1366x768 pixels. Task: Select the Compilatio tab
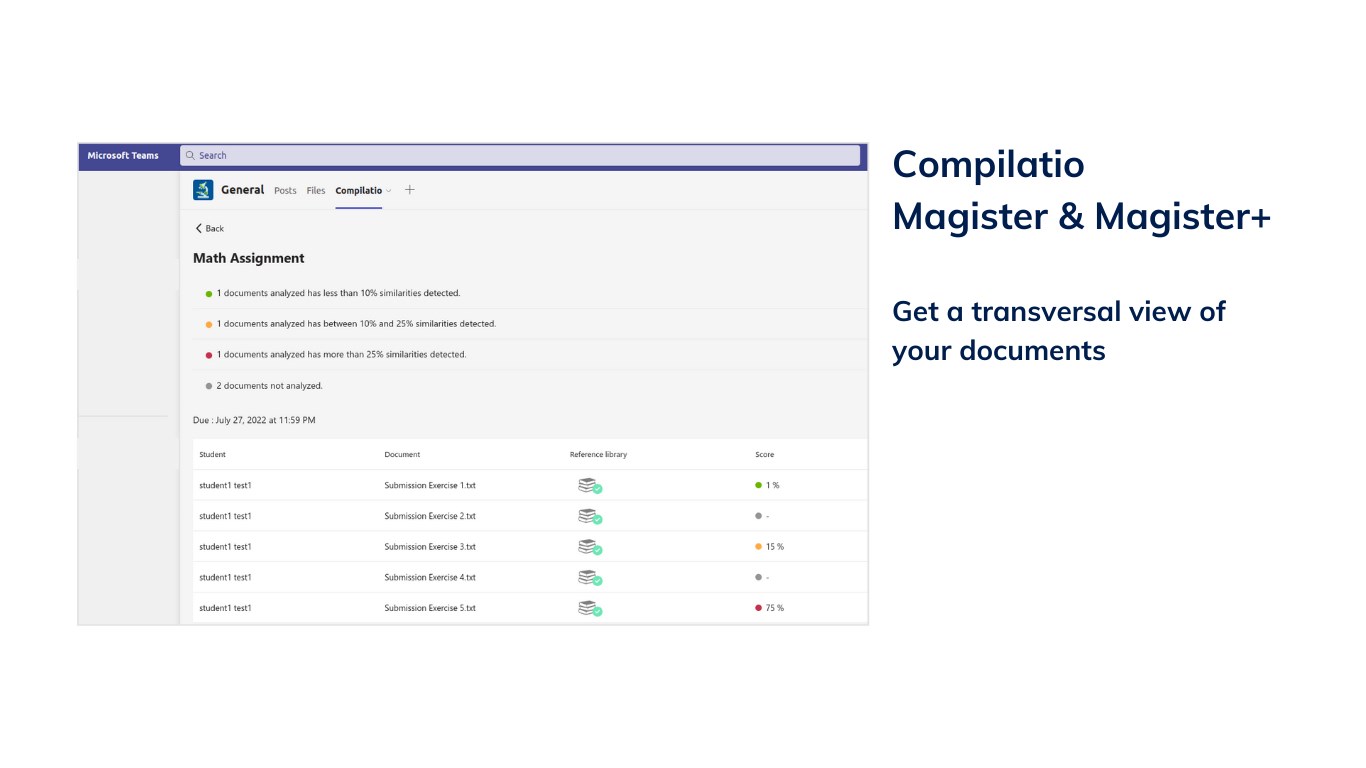tap(358, 191)
